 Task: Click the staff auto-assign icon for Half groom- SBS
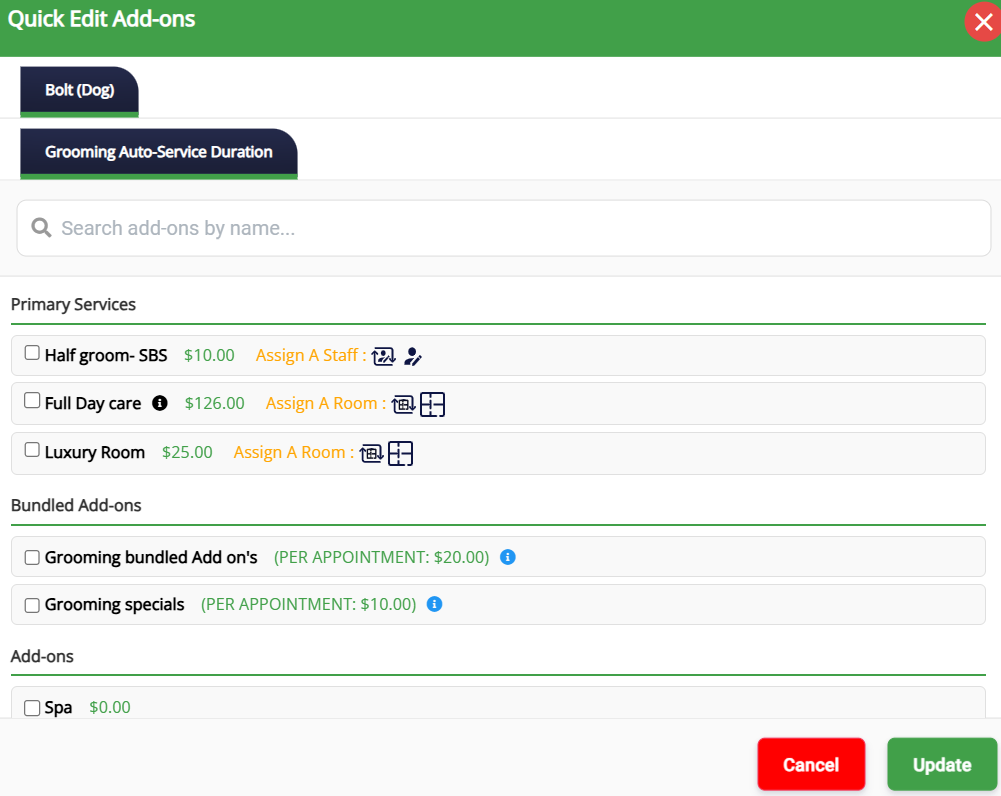(383, 356)
